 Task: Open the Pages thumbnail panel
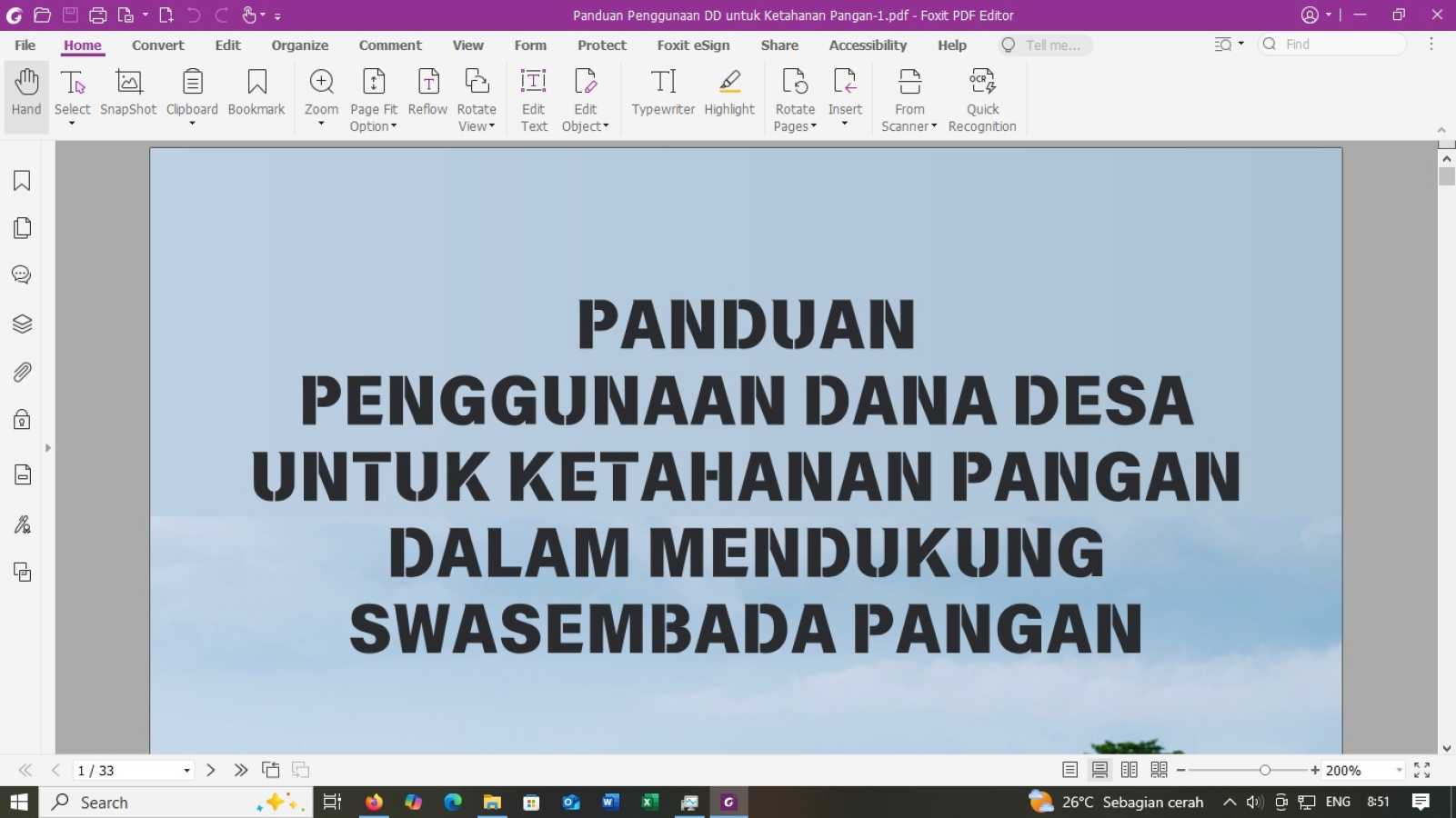(x=22, y=227)
